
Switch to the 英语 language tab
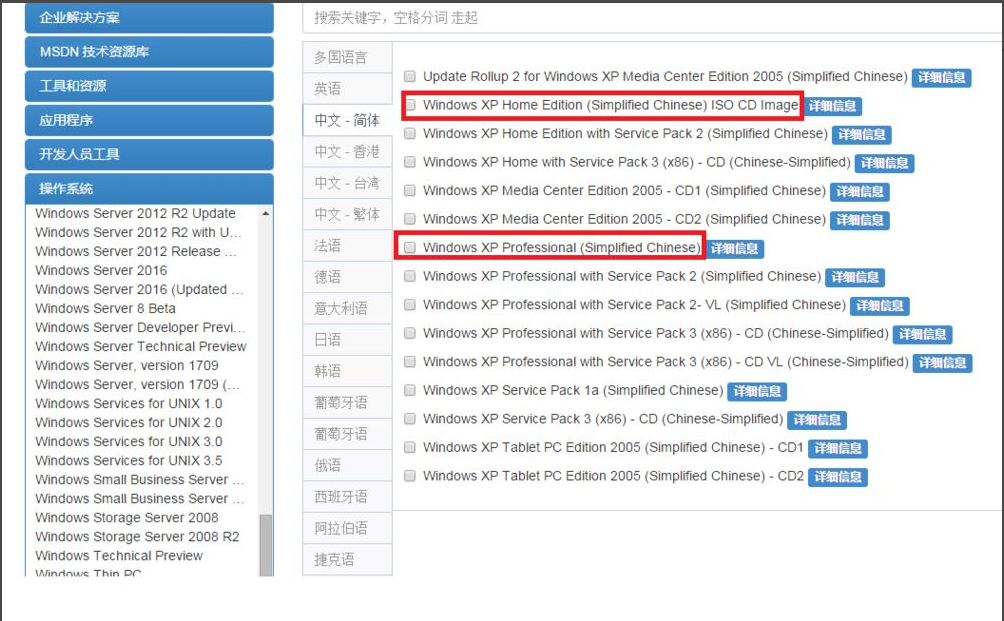pyautogui.click(x=328, y=89)
